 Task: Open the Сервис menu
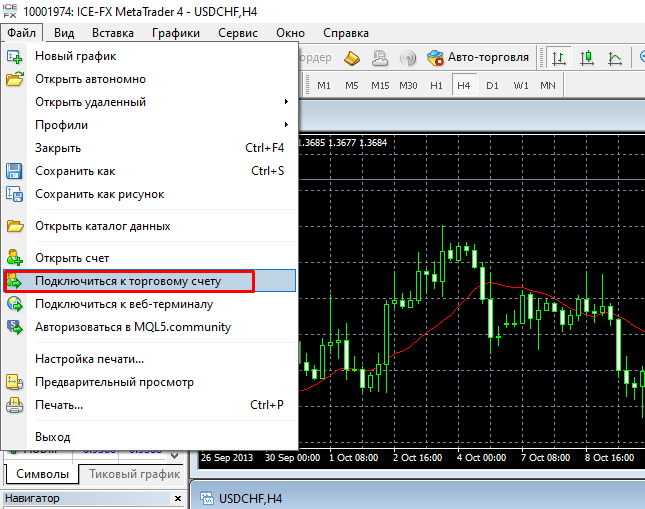(x=238, y=33)
